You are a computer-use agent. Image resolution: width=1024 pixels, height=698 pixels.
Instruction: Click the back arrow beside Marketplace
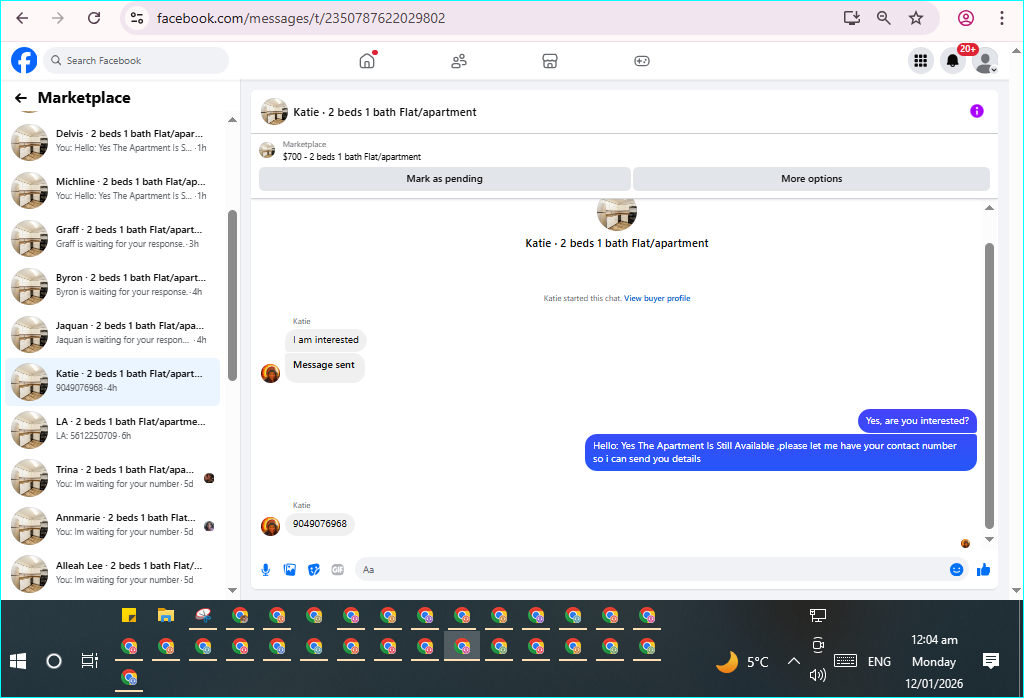[x=21, y=98]
